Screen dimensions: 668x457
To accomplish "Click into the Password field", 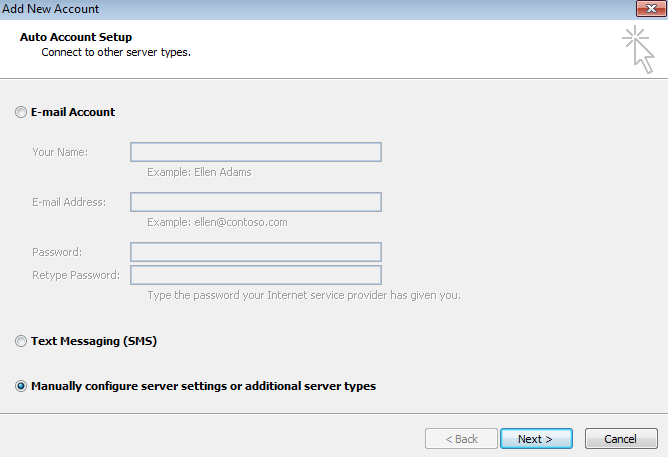I will [x=255, y=252].
